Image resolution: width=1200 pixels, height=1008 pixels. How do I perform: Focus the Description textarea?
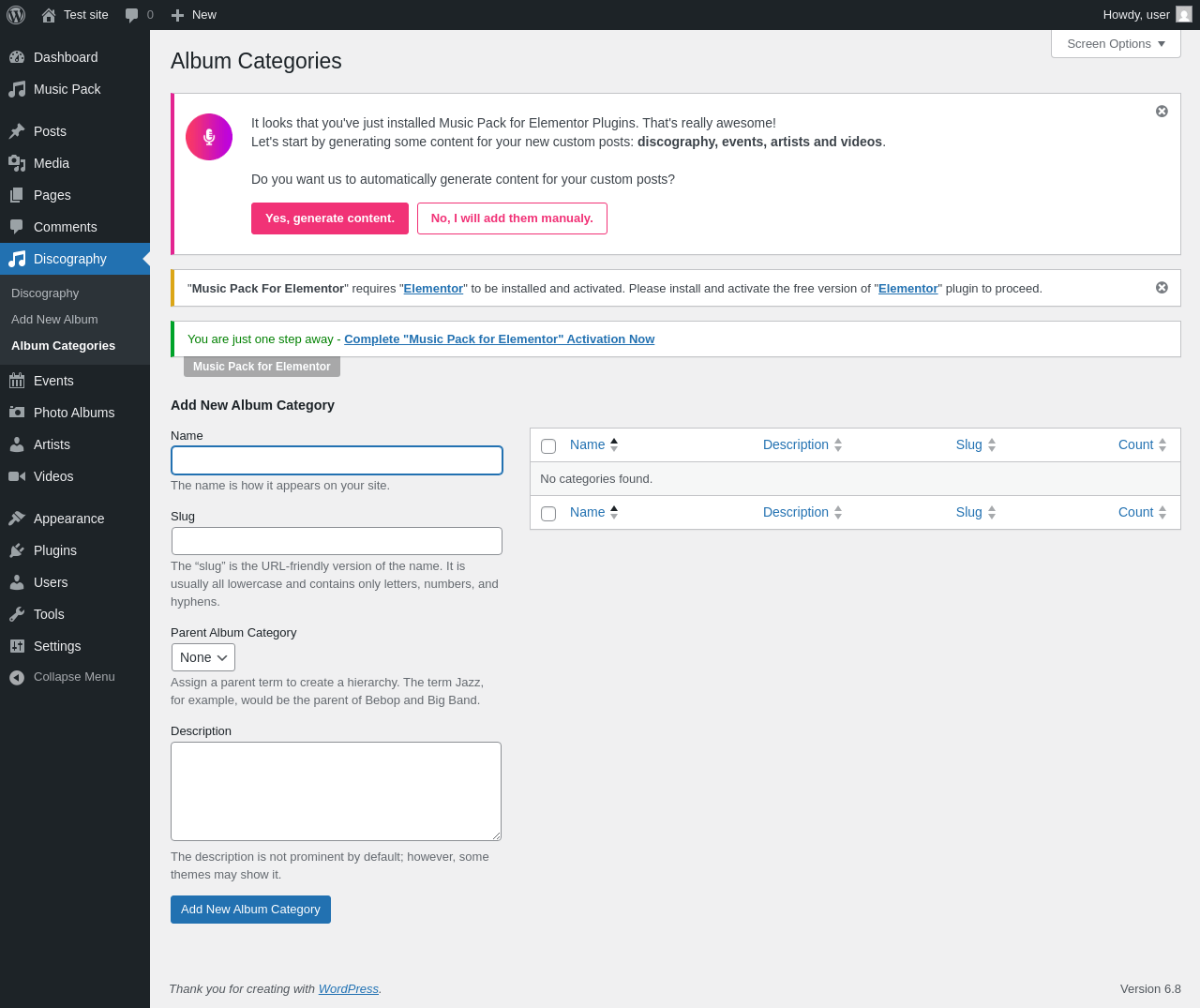tap(336, 791)
